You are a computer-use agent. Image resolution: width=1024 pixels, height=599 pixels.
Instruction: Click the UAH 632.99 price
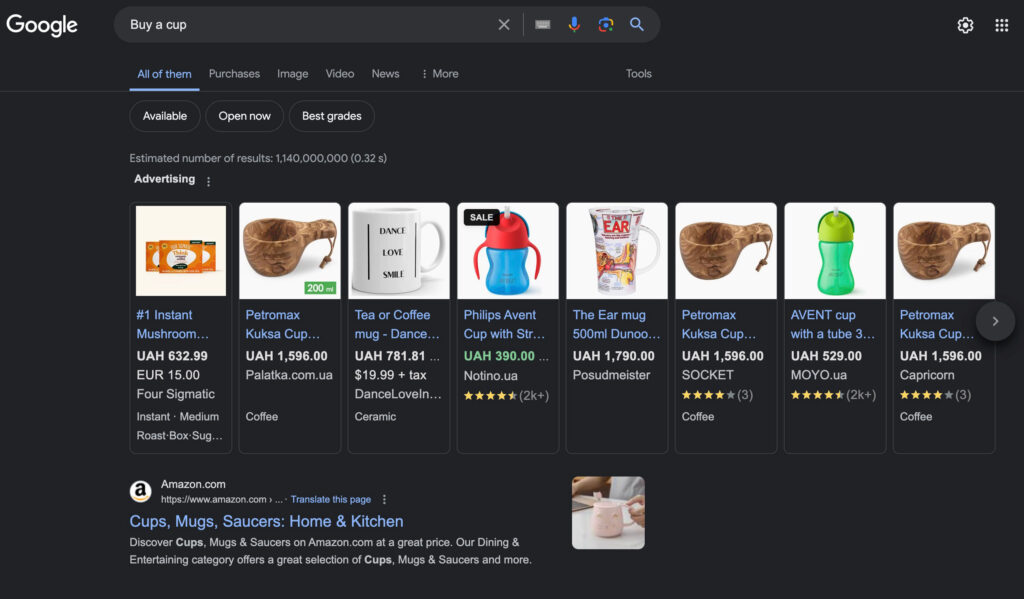pyautogui.click(x=172, y=356)
